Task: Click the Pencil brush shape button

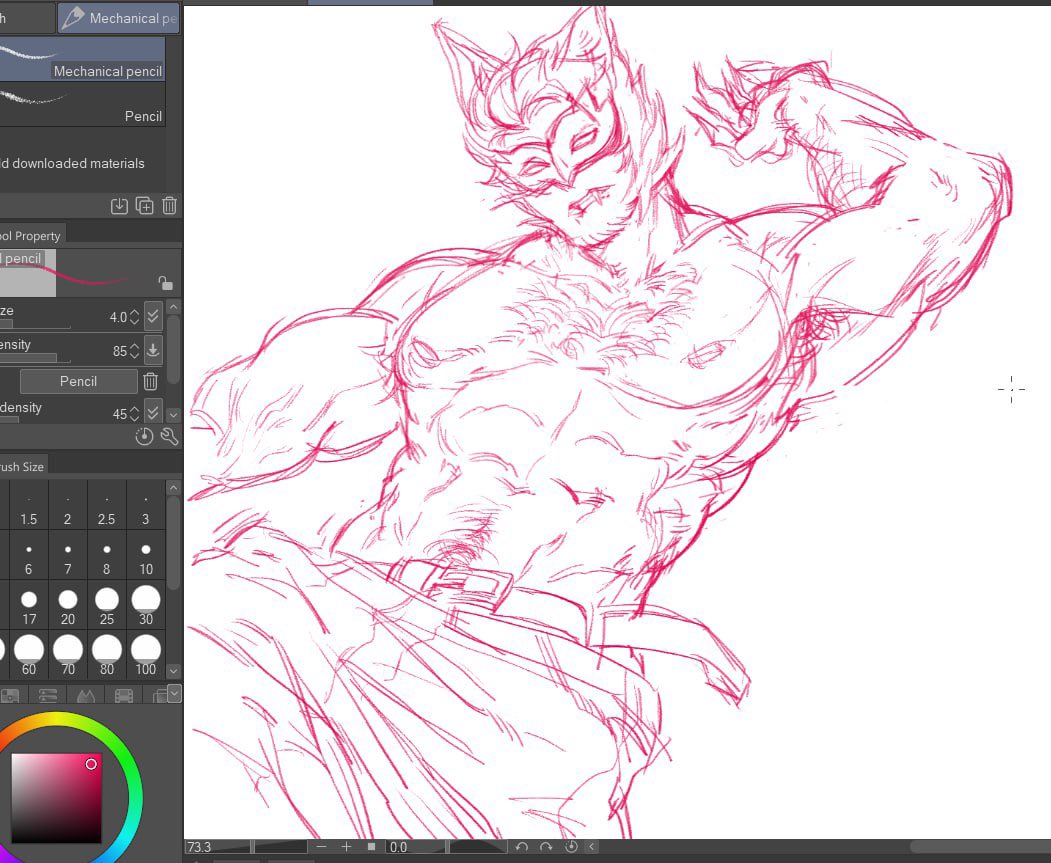Action: 78,381
